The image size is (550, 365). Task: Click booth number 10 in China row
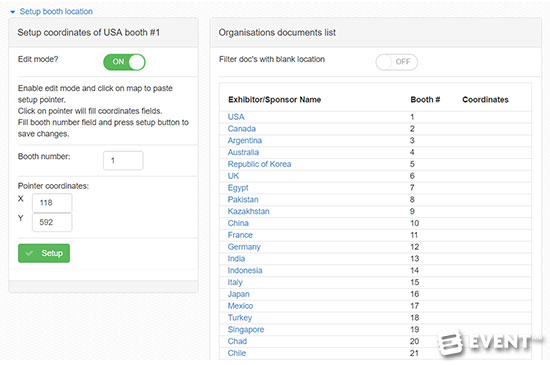tap(415, 223)
